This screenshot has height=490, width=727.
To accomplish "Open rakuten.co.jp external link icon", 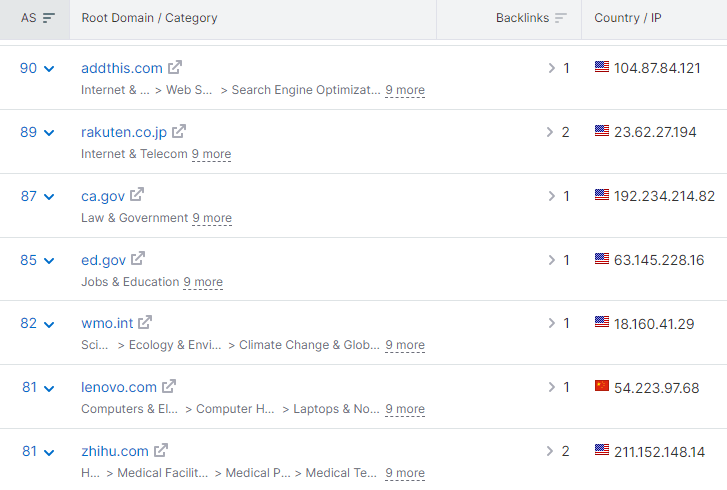I will pos(179,132).
